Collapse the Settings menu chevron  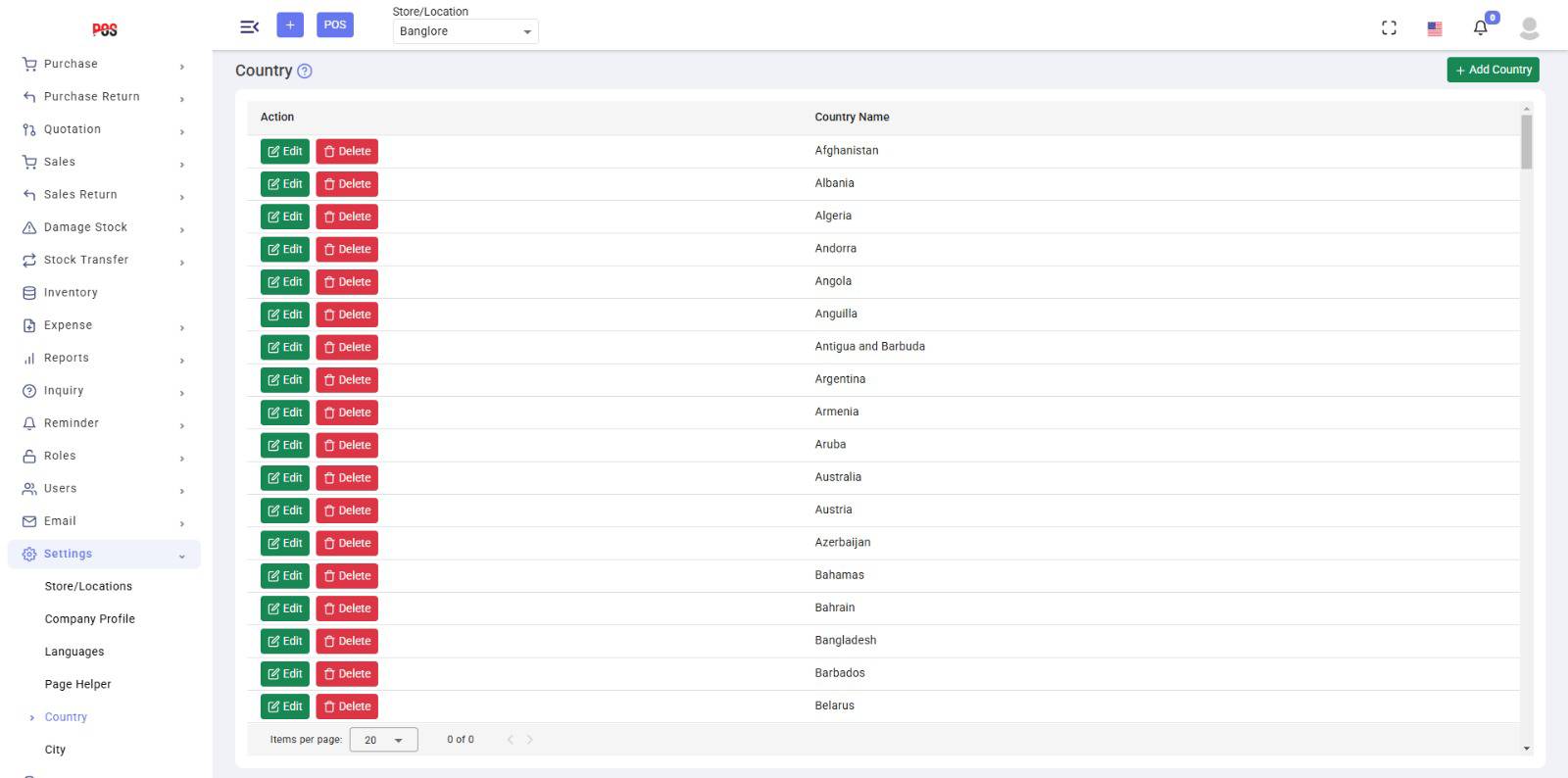point(182,557)
